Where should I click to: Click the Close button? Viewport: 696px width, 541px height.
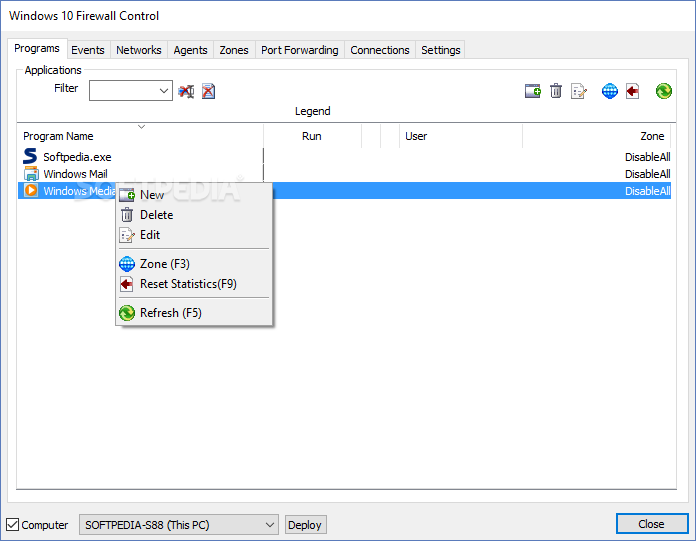click(x=652, y=524)
